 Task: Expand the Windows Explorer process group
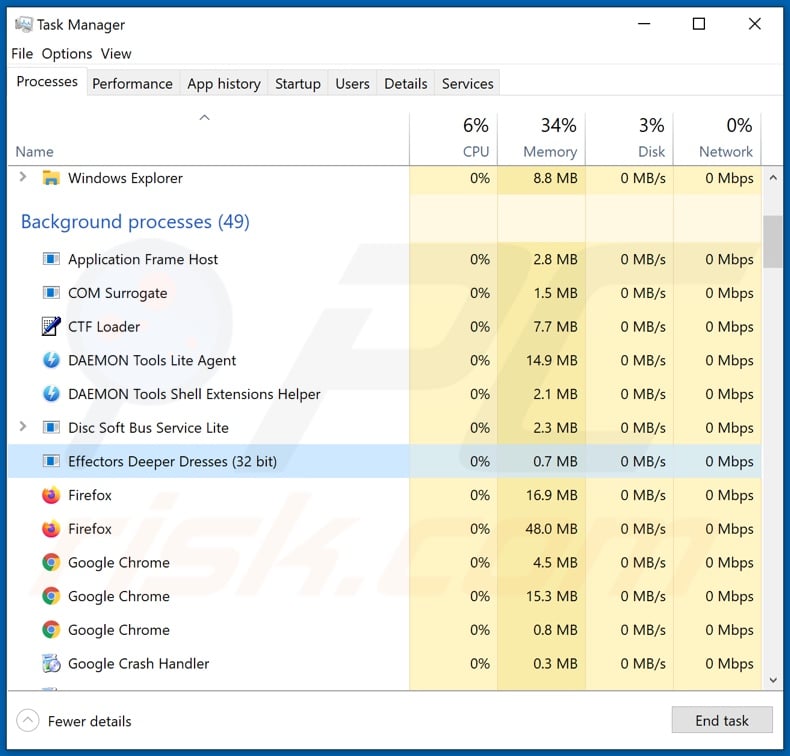pyautogui.click(x=23, y=177)
